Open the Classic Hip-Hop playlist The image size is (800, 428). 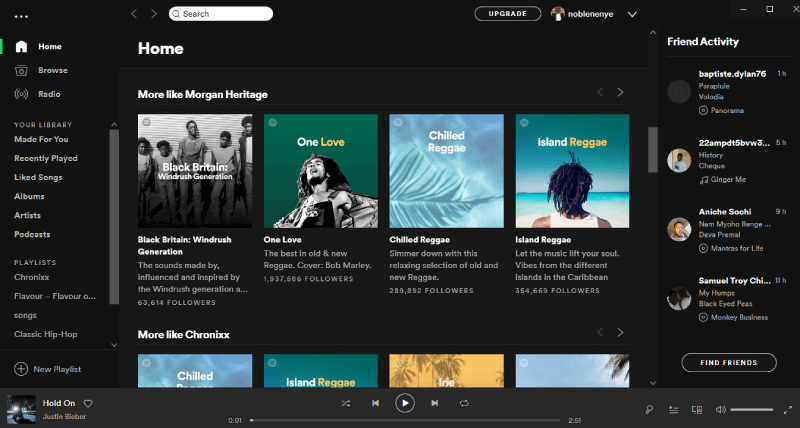45,334
